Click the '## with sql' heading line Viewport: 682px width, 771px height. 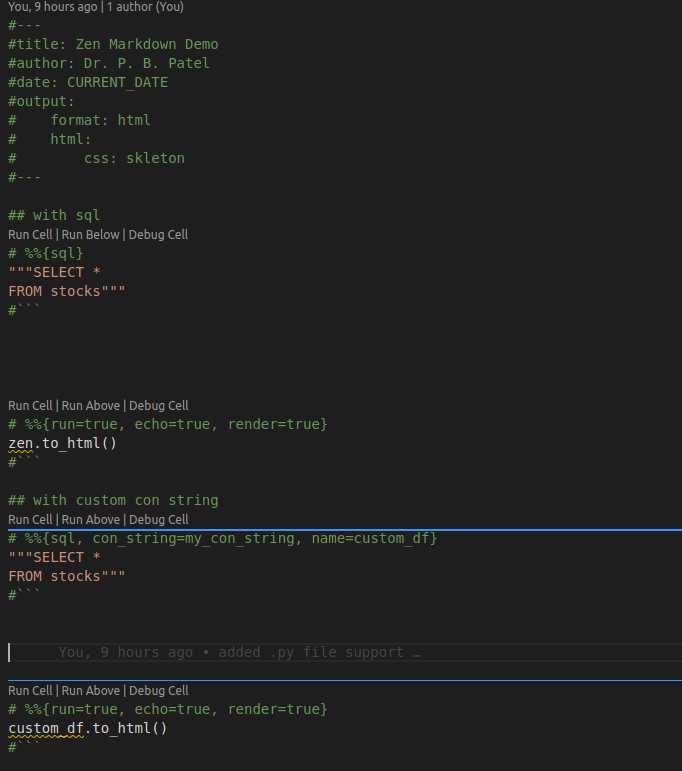tap(54, 215)
